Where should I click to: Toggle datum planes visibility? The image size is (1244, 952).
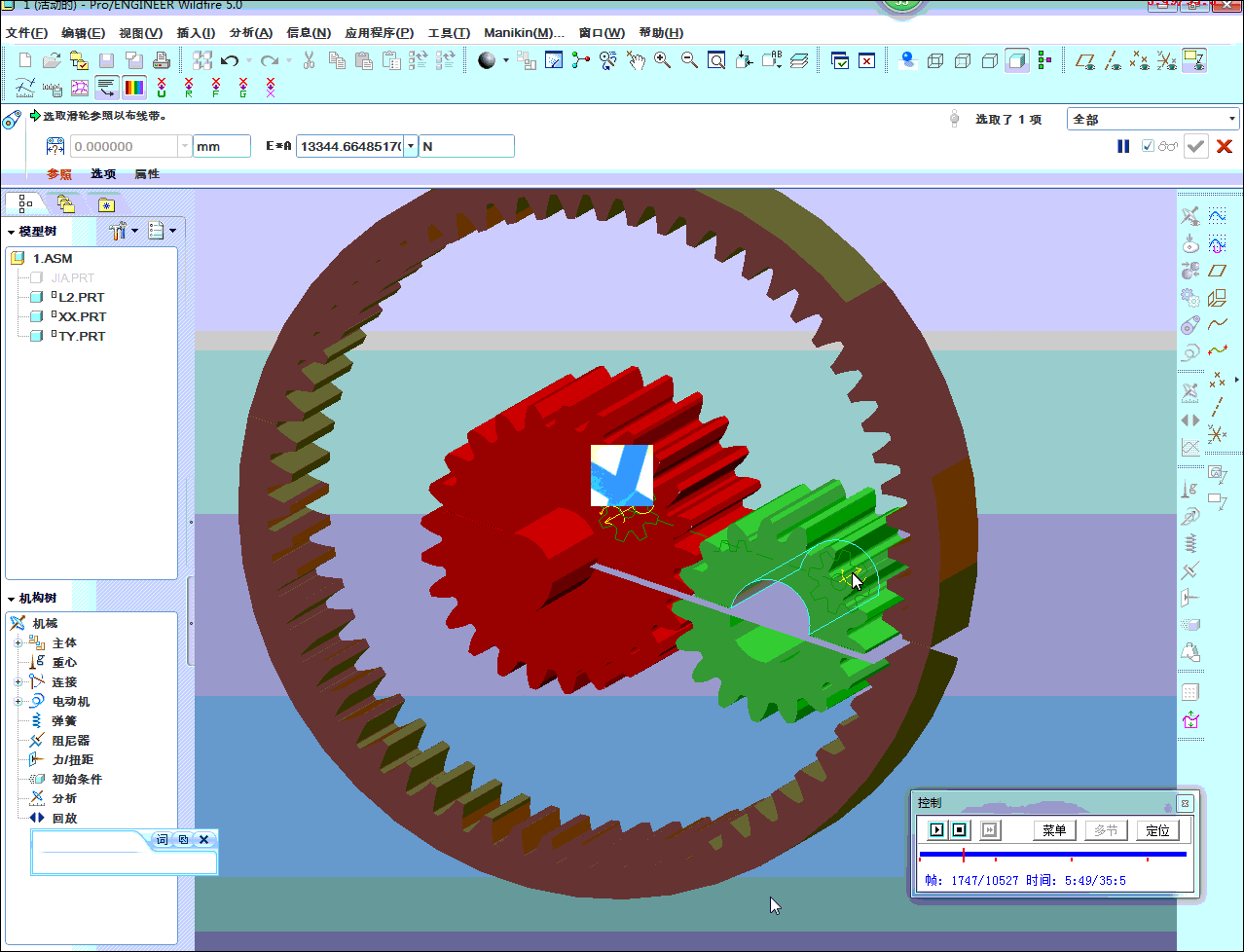click(1086, 60)
